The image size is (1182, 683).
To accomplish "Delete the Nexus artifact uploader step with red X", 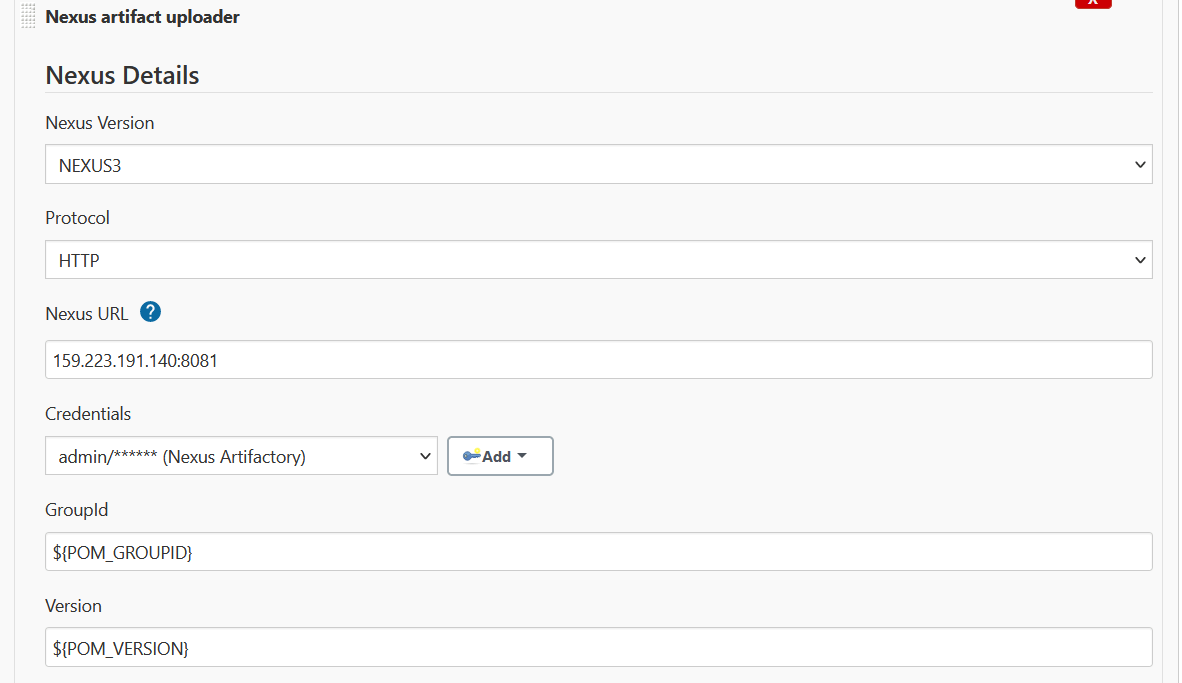I will (1093, 4).
